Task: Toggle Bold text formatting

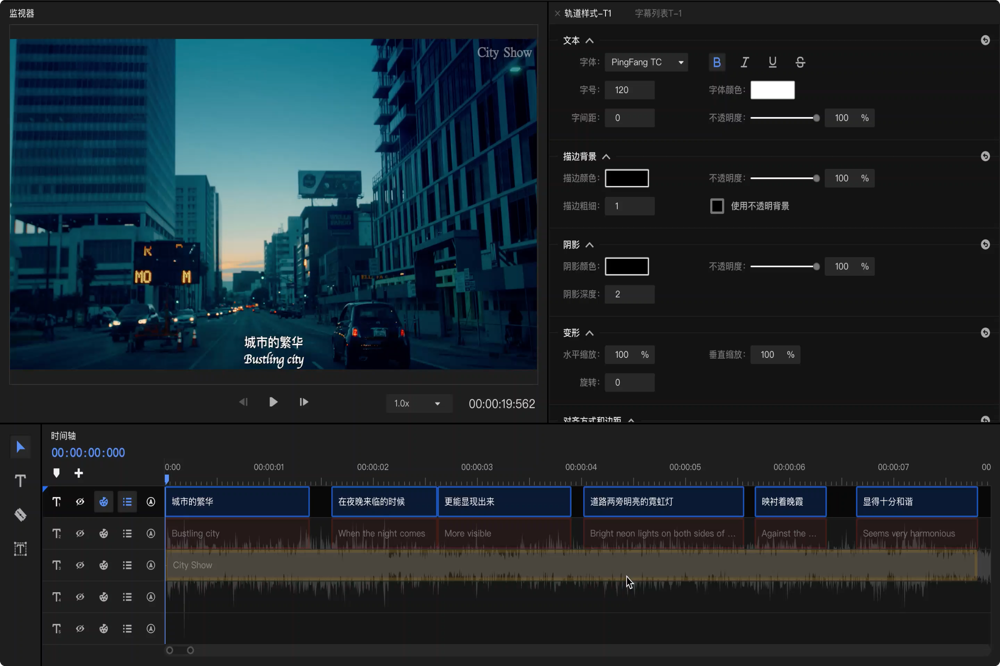Action: [x=717, y=62]
